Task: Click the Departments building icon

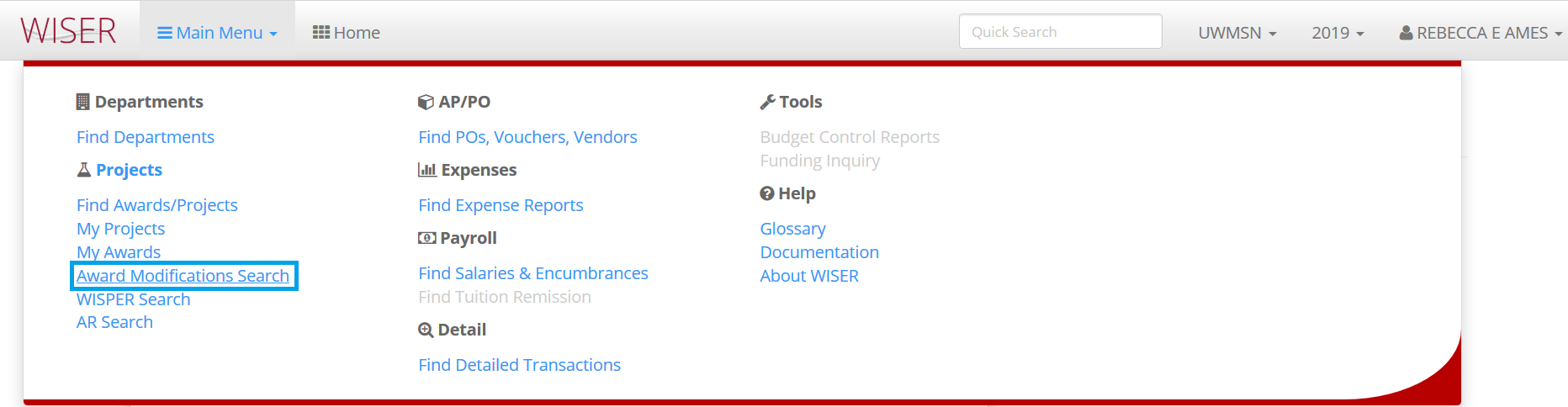Action: point(82,102)
